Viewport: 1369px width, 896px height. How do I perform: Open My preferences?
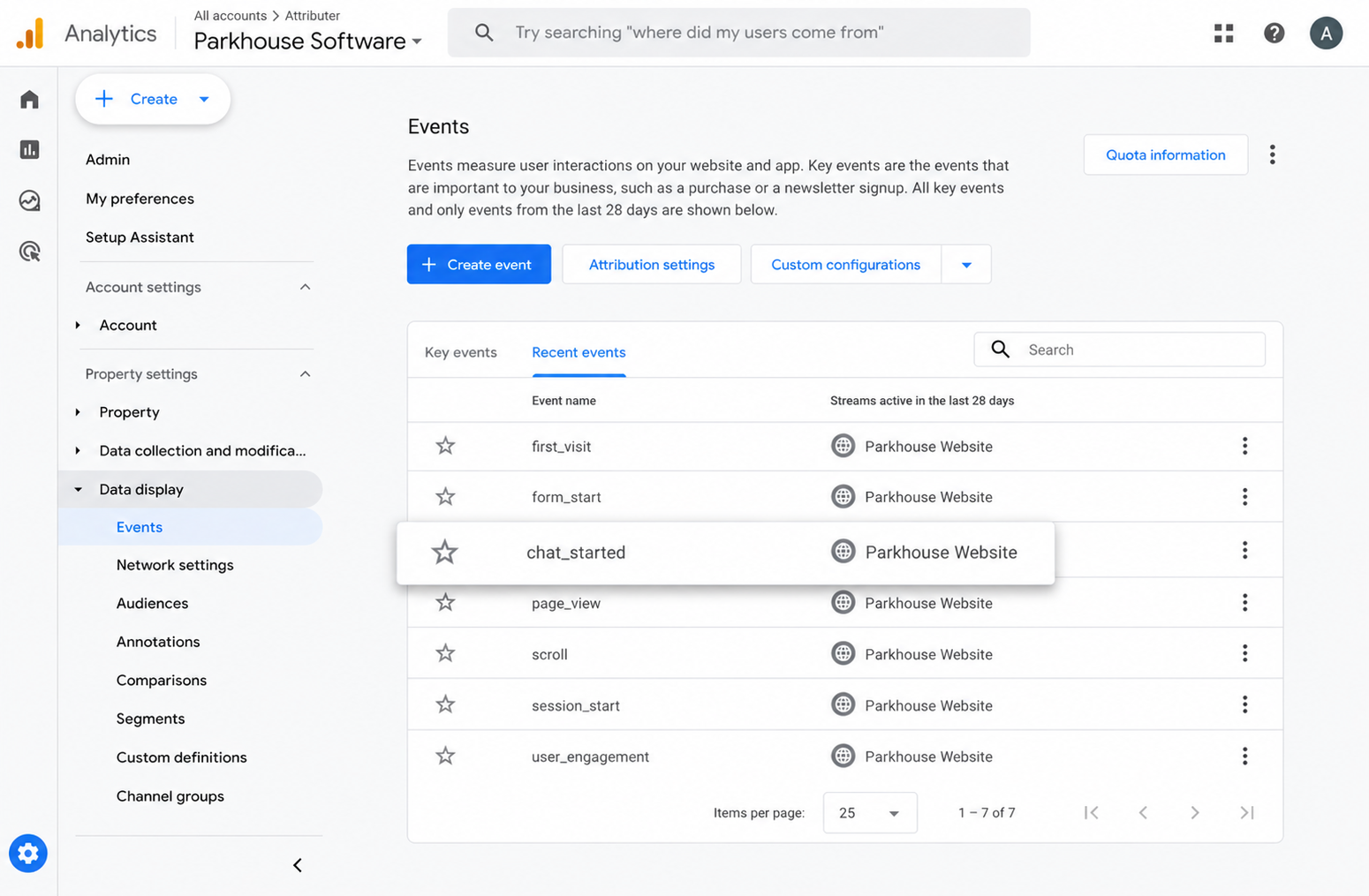tap(140, 199)
